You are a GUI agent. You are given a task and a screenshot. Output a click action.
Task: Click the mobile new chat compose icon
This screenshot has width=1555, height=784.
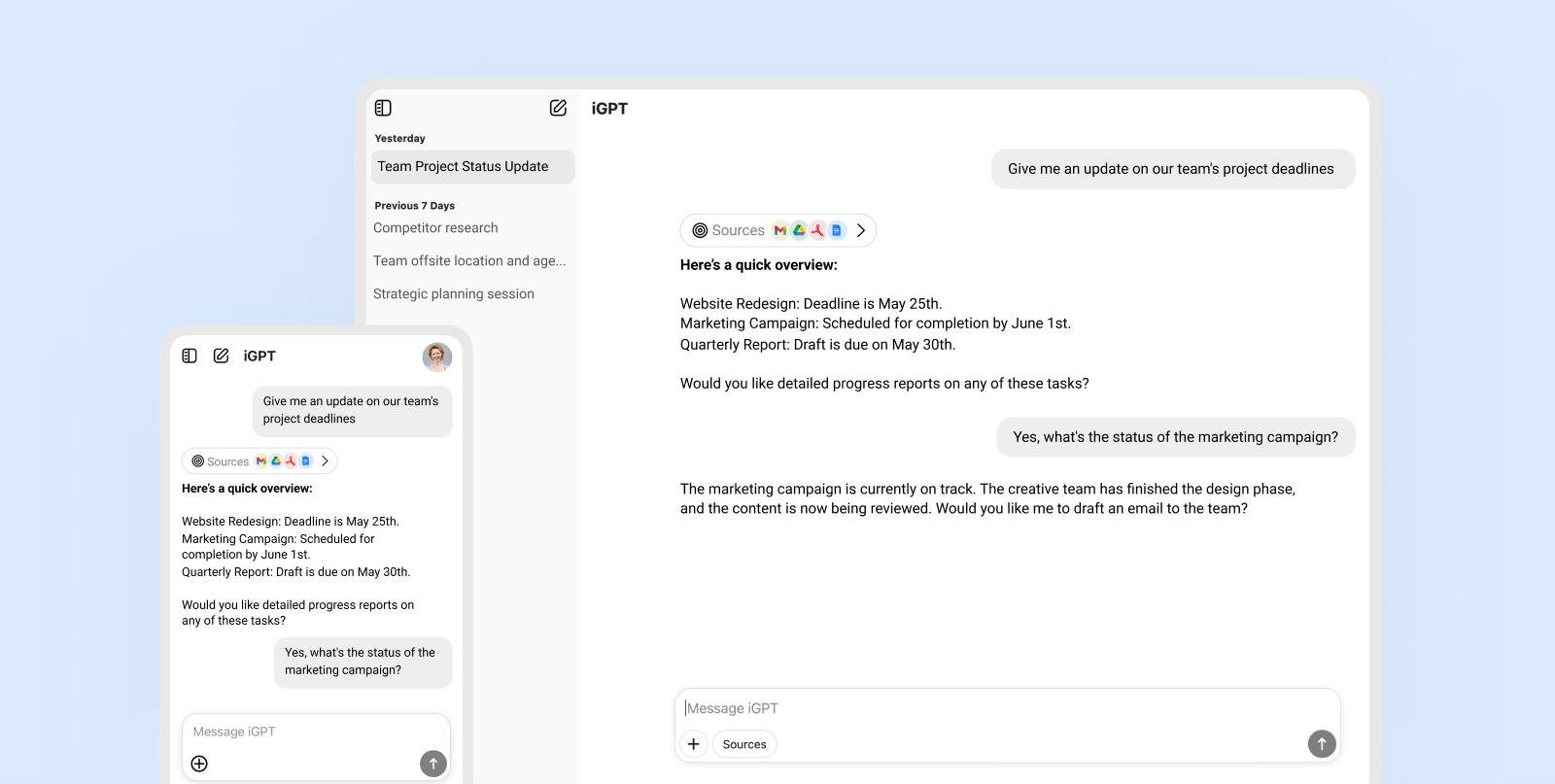(x=222, y=356)
